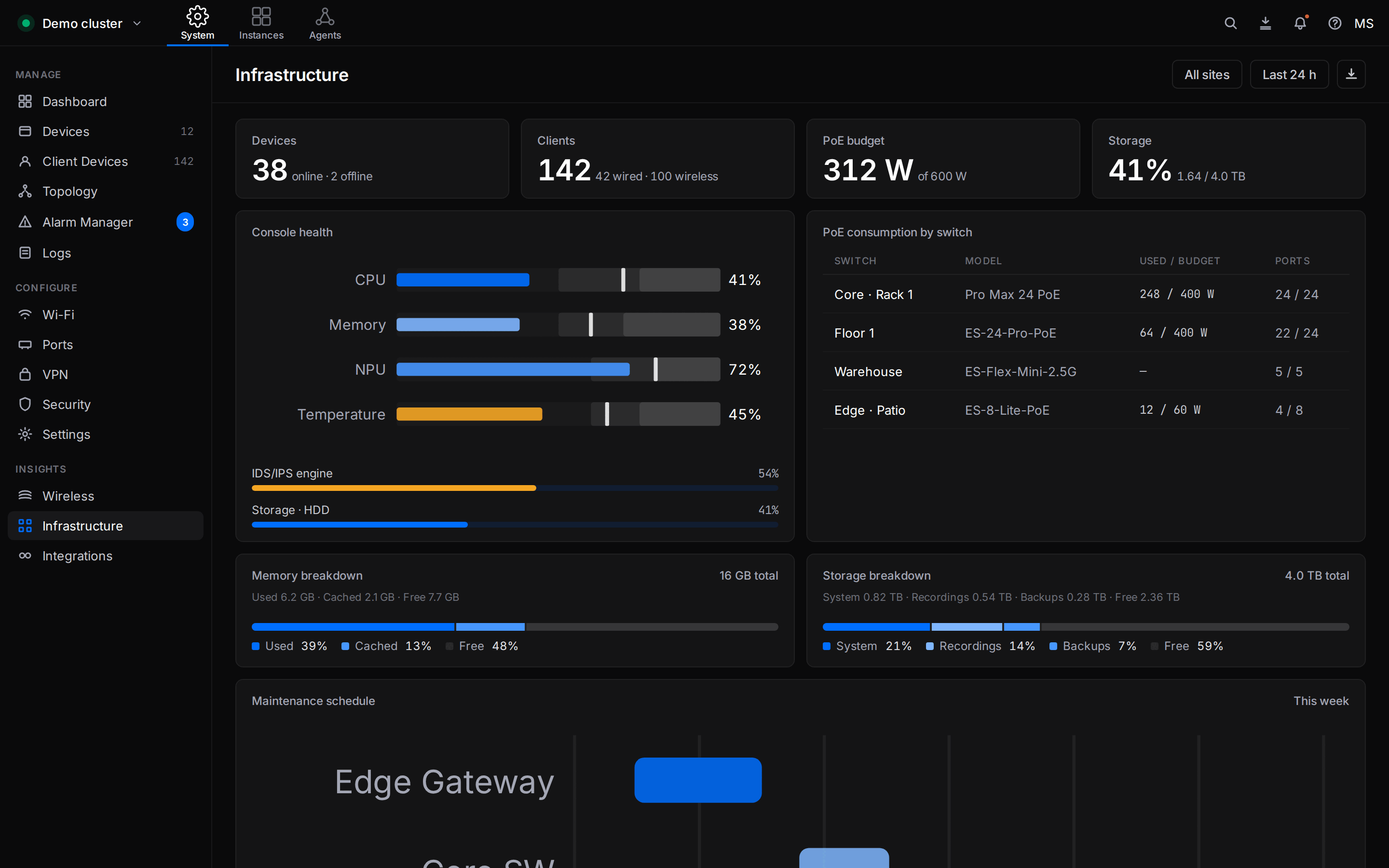The image size is (1389, 868).
Task: Open the PoE budget card
Action: pyautogui.click(x=943, y=159)
